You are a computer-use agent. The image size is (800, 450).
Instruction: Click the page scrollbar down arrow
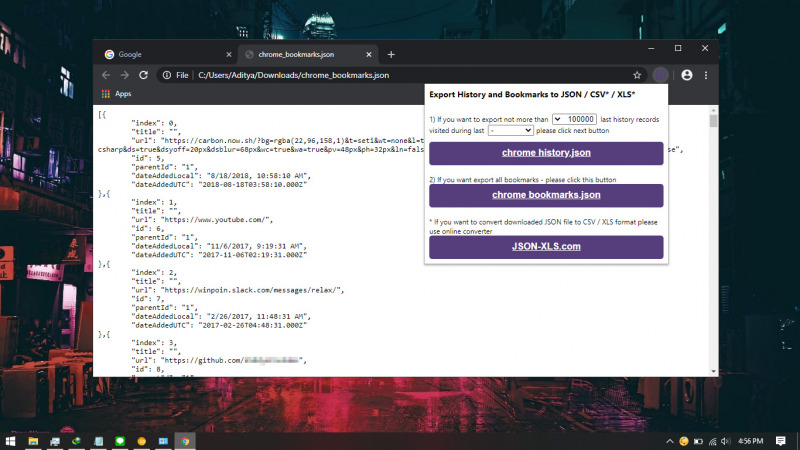[x=713, y=371]
